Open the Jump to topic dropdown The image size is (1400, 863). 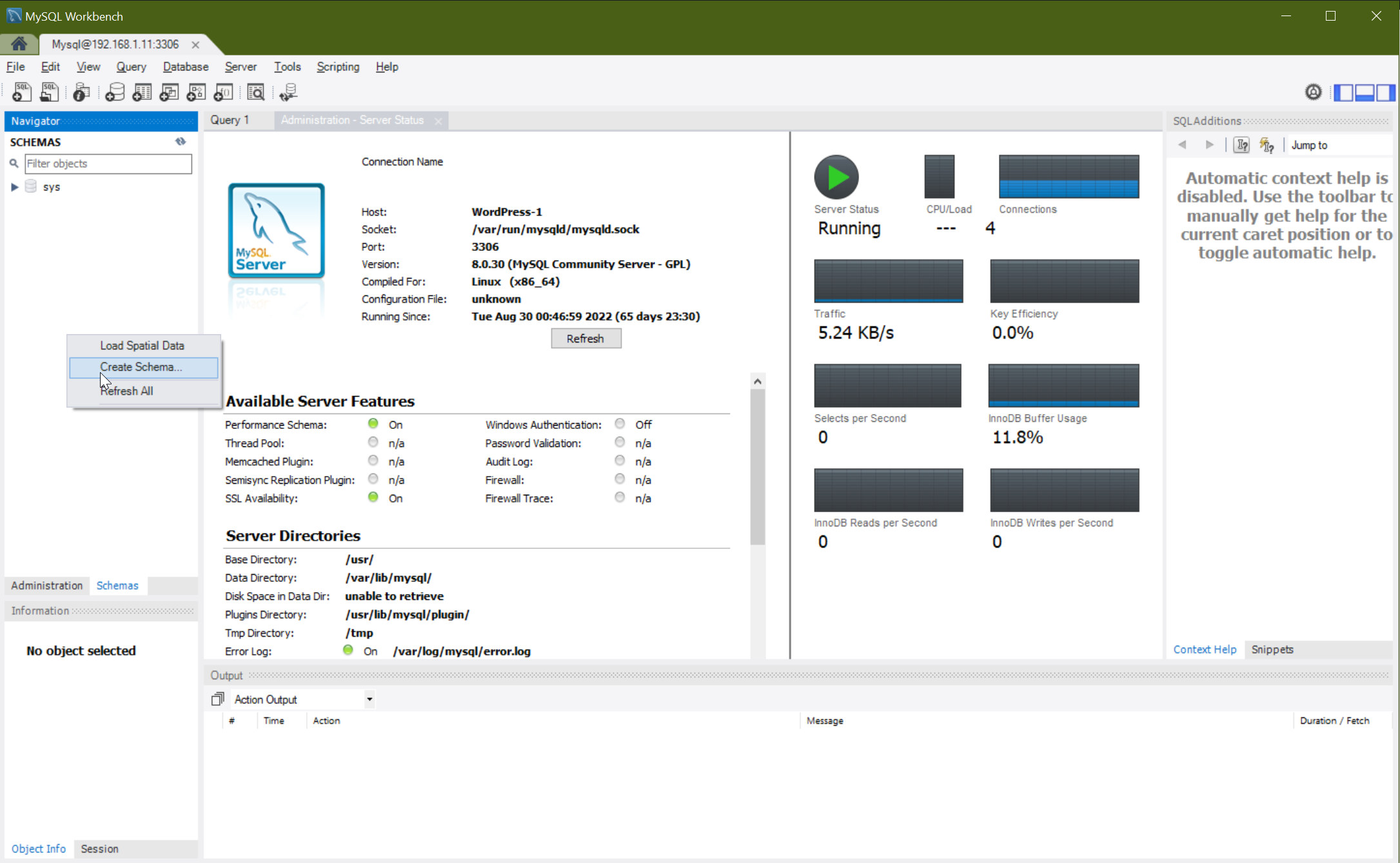1339,145
